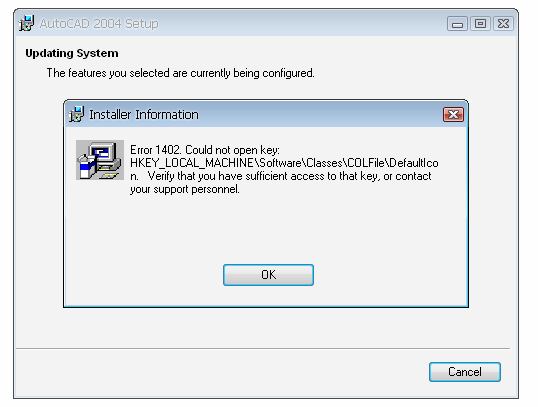
Task: Click the Software\Classes segment of the key path
Action: pyautogui.click(x=300, y=163)
